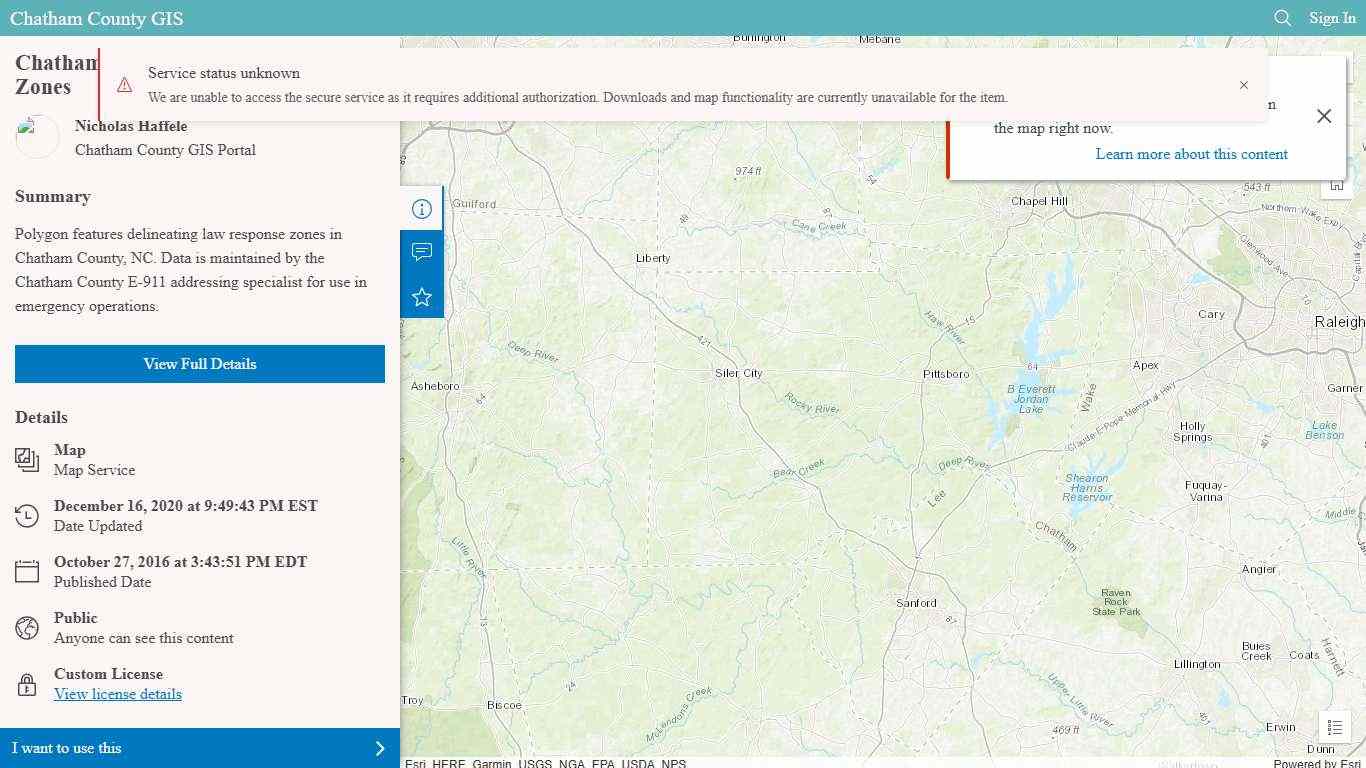This screenshot has height=768, width=1366.
Task: Click the View Full Details button
Action: click(x=199, y=363)
